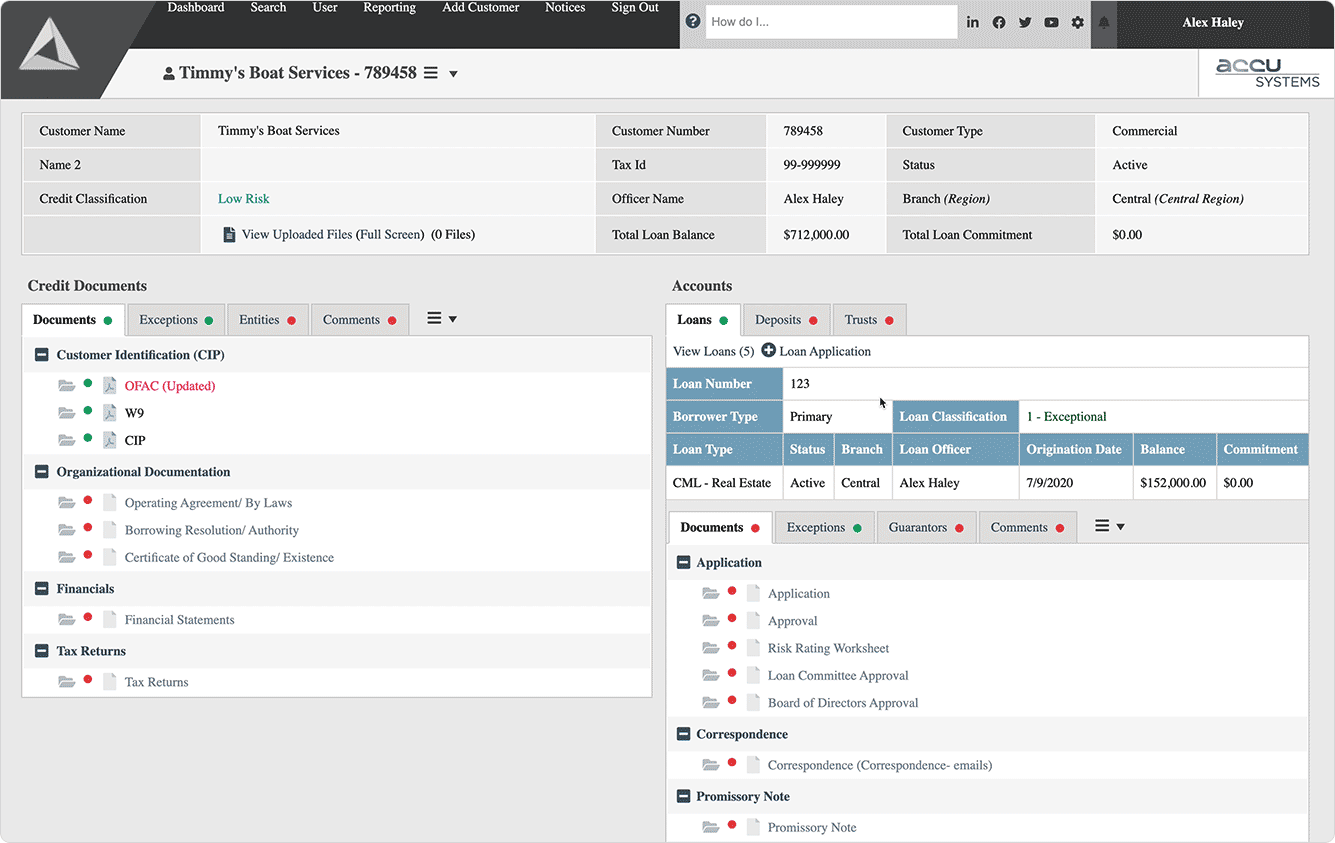Click the How do I search field
This screenshot has width=1335, height=843.
click(831, 22)
